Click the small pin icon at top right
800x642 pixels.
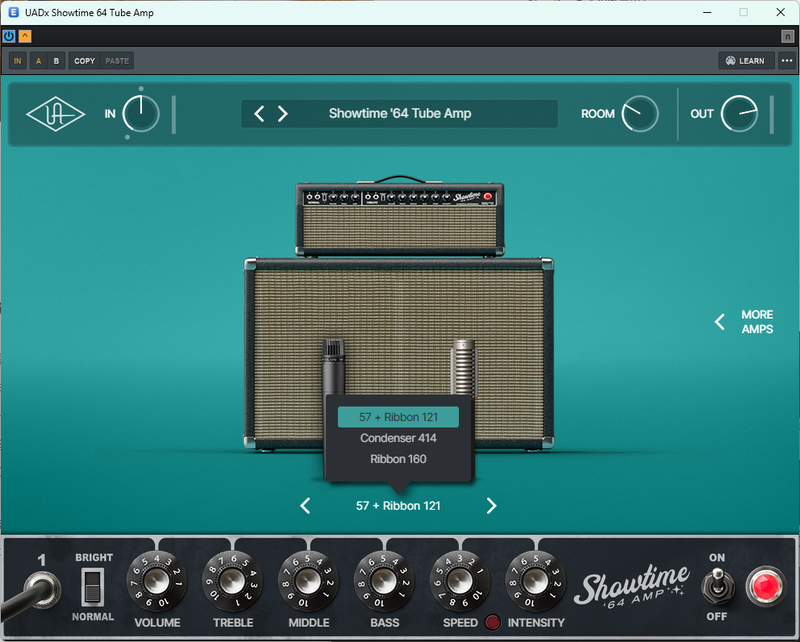[x=787, y=36]
